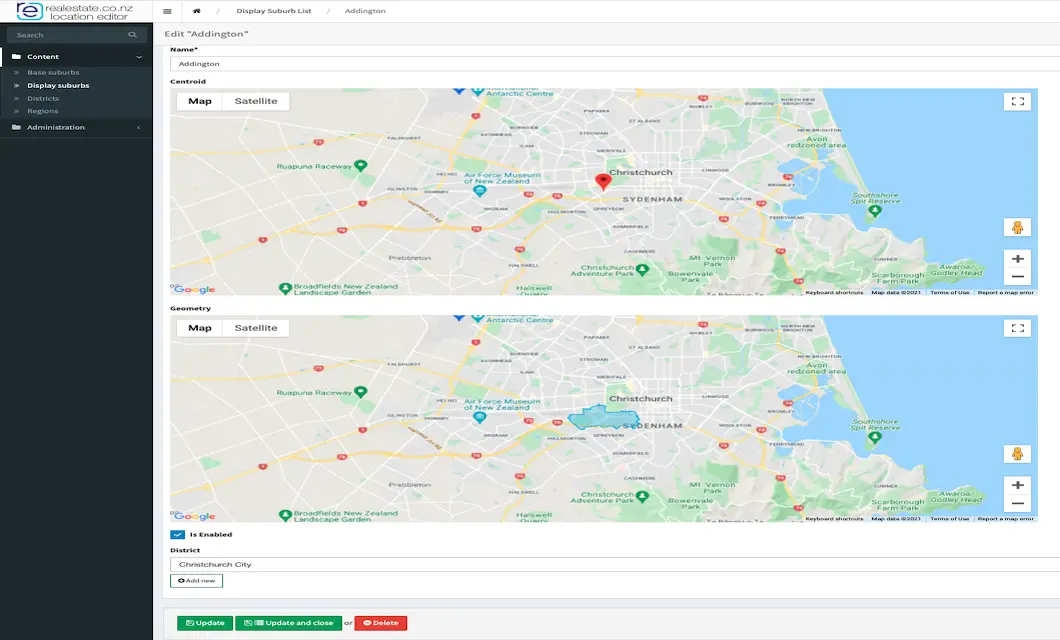Click Report a map error on Geometry map
This screenshot has height=640, width=1060.
click(1005, 519)
